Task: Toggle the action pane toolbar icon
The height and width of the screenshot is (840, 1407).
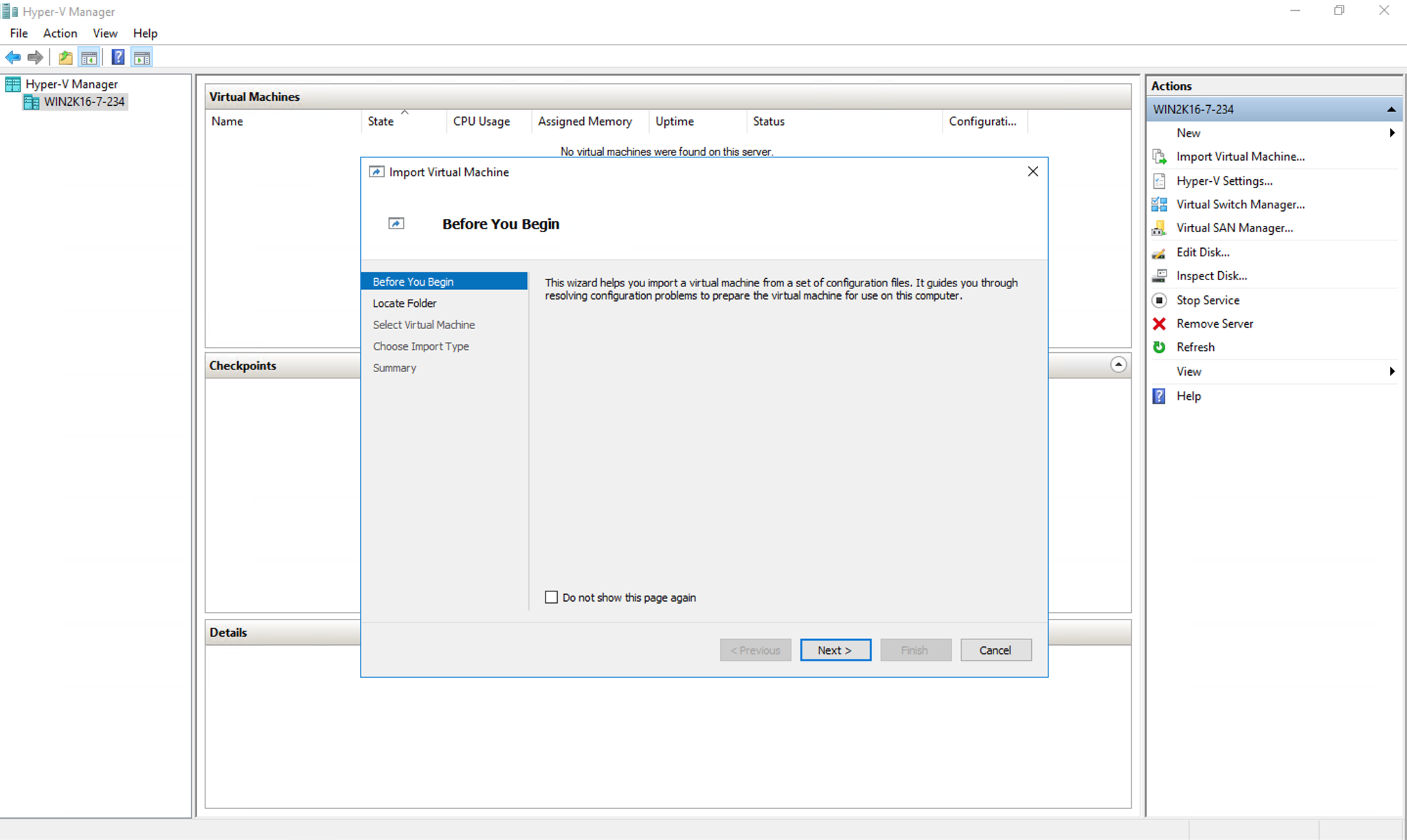Action: pos(142,58)
